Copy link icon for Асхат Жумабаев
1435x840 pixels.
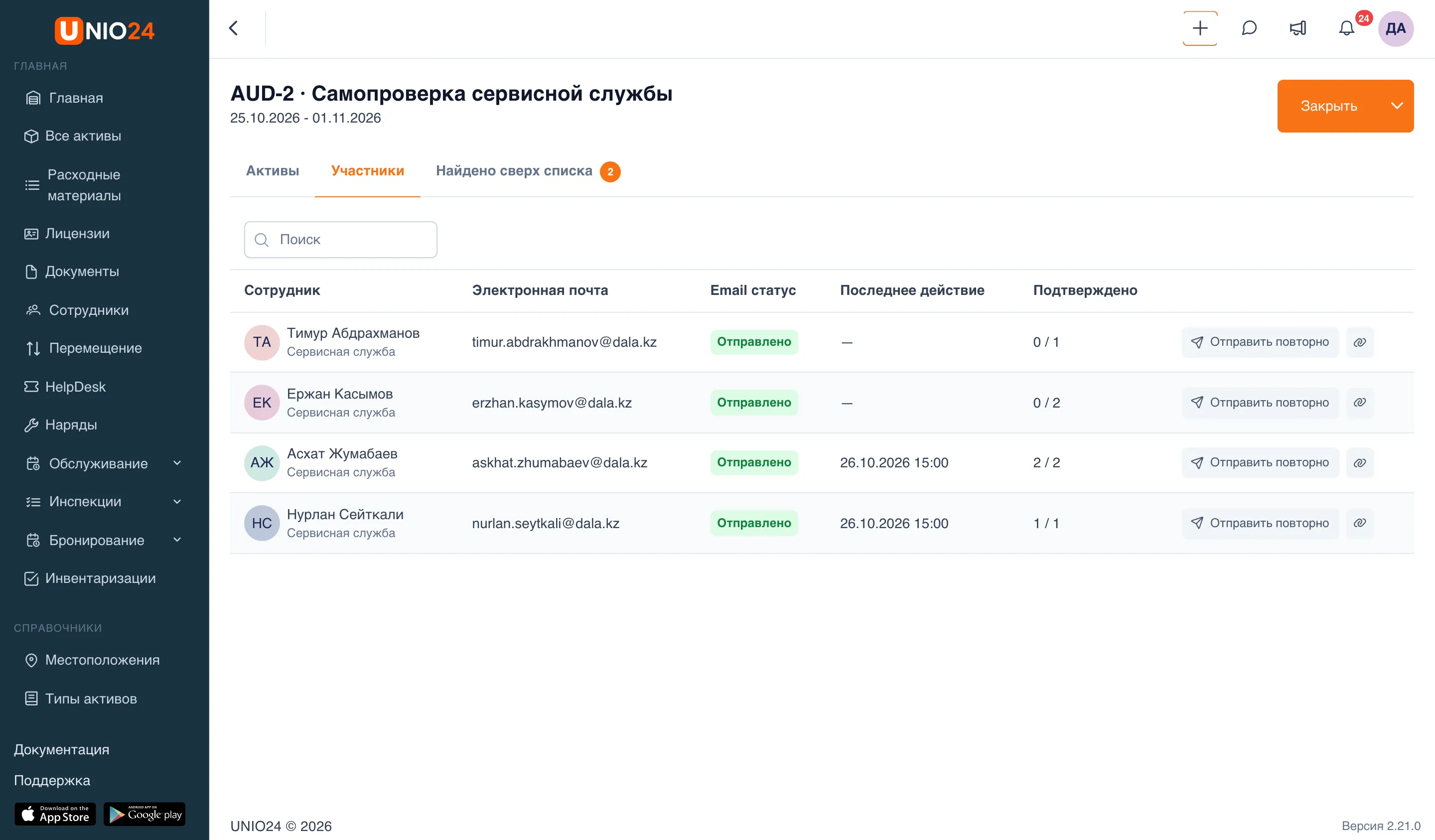click(x=1359, y=462)
